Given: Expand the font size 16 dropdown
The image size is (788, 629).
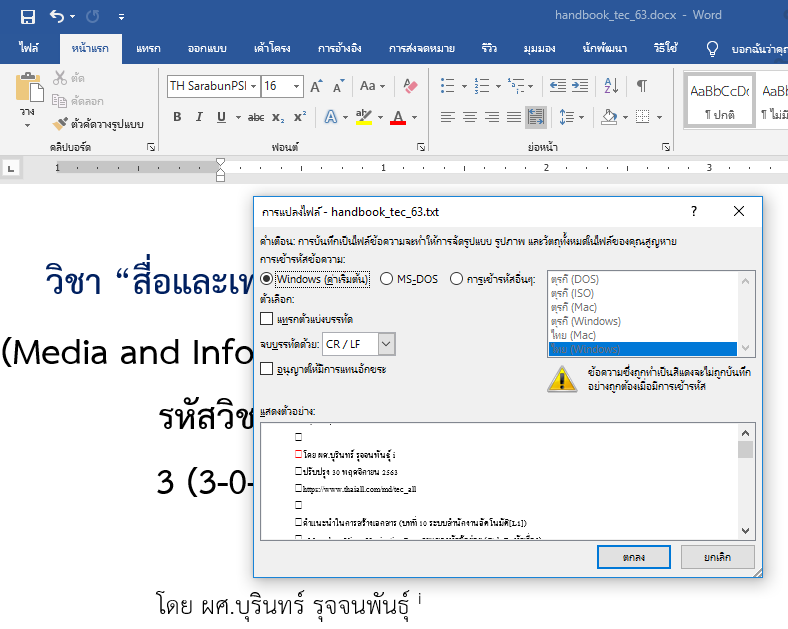Looking at the screenshot, I should click(x=298, y=86).
